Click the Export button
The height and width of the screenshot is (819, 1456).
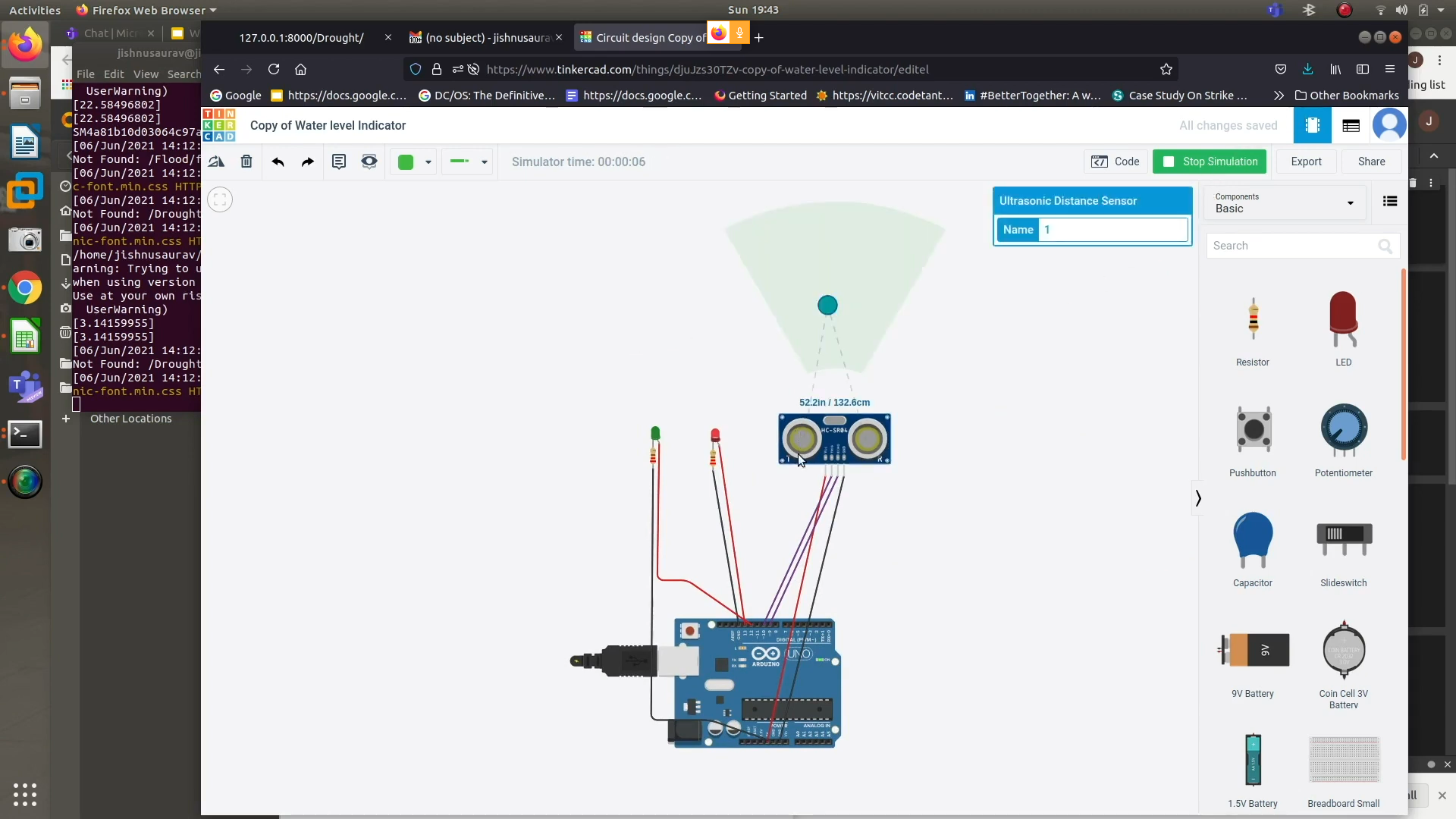[1306, 162]
